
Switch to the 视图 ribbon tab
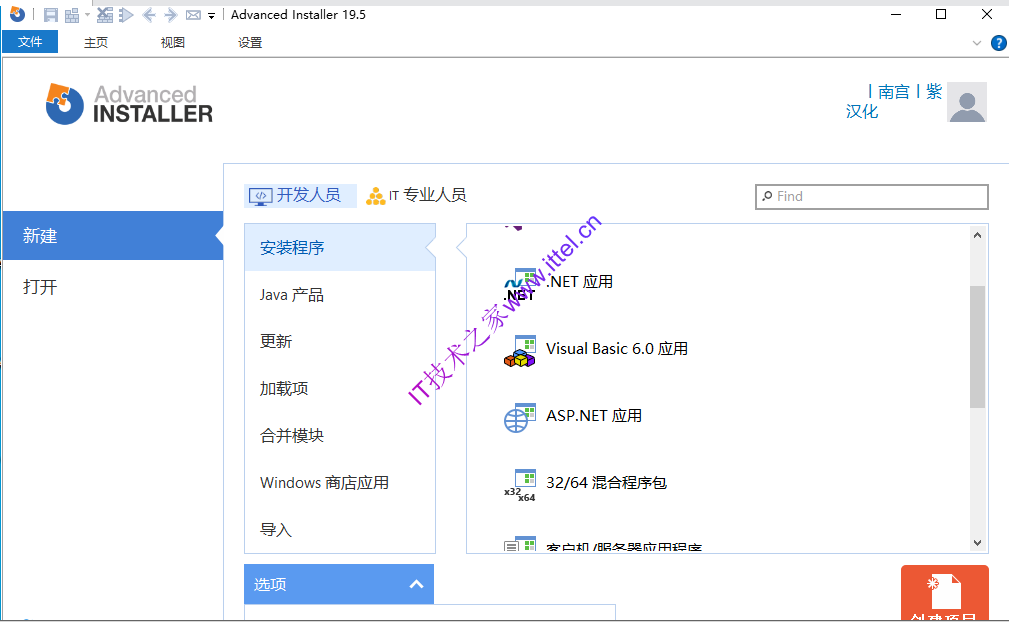(172, 42)
